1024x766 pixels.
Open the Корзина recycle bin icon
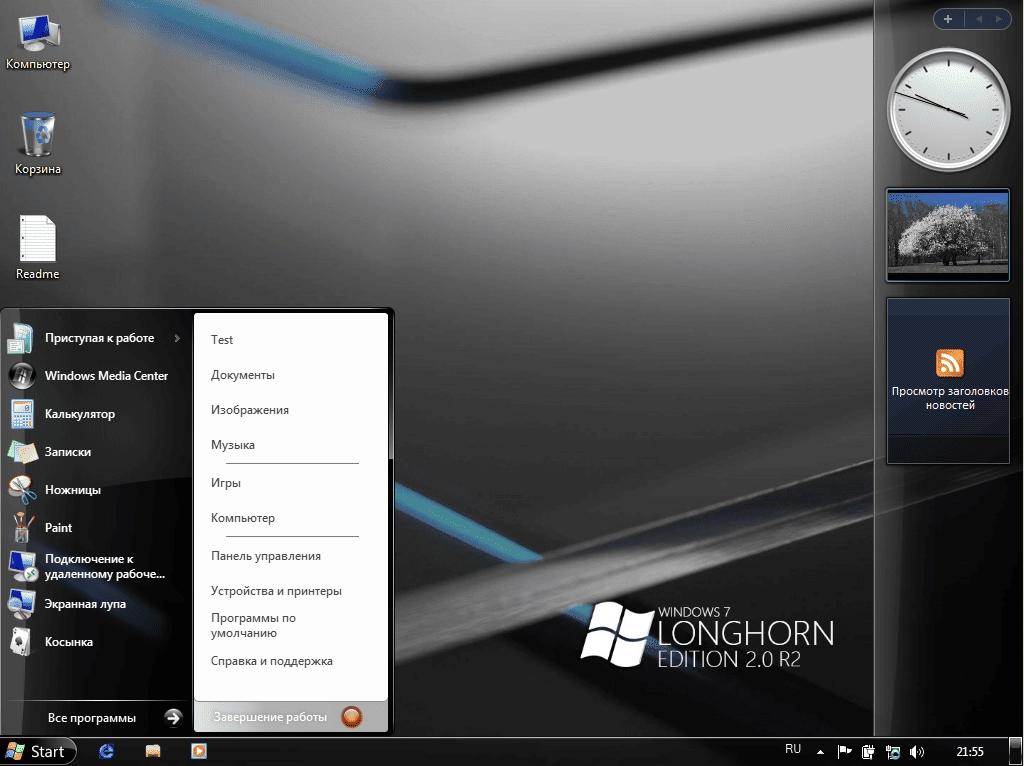[38, 144]
